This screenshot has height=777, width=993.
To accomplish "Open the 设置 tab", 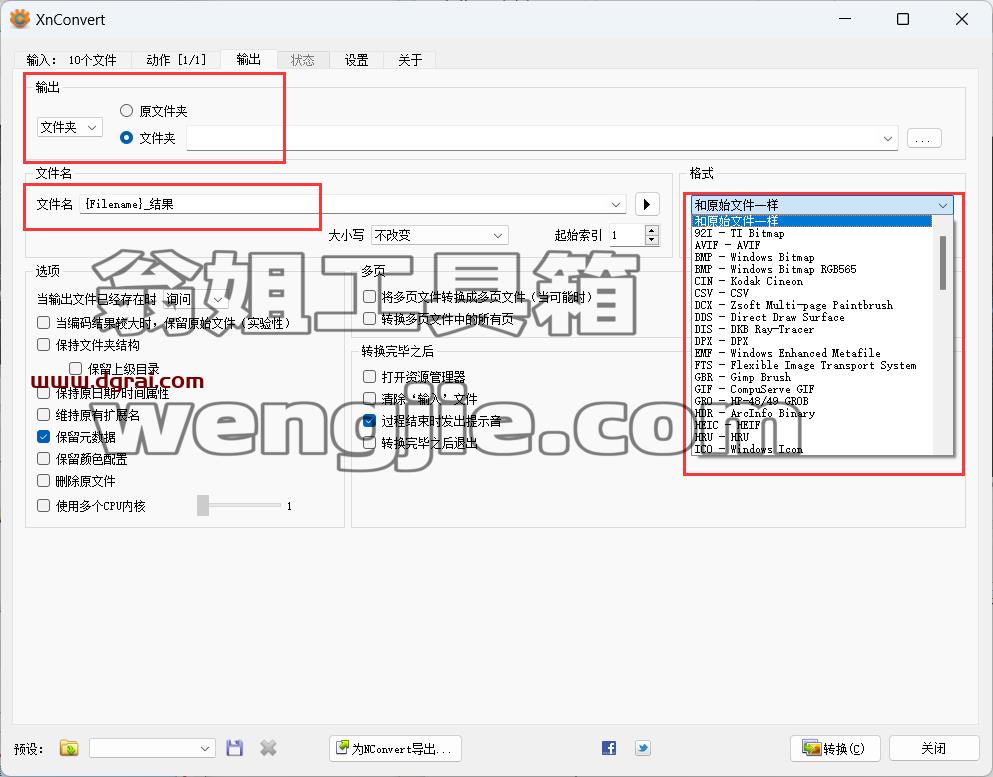I will 357,60.
